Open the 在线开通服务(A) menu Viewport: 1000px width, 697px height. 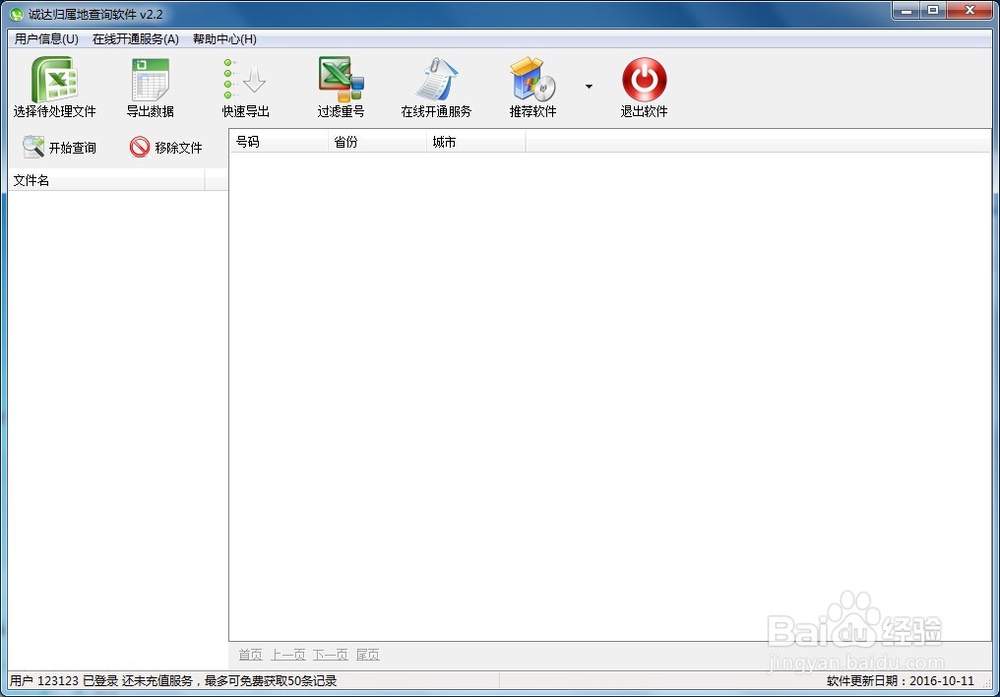pyautogui.click(x=135, y=39)
